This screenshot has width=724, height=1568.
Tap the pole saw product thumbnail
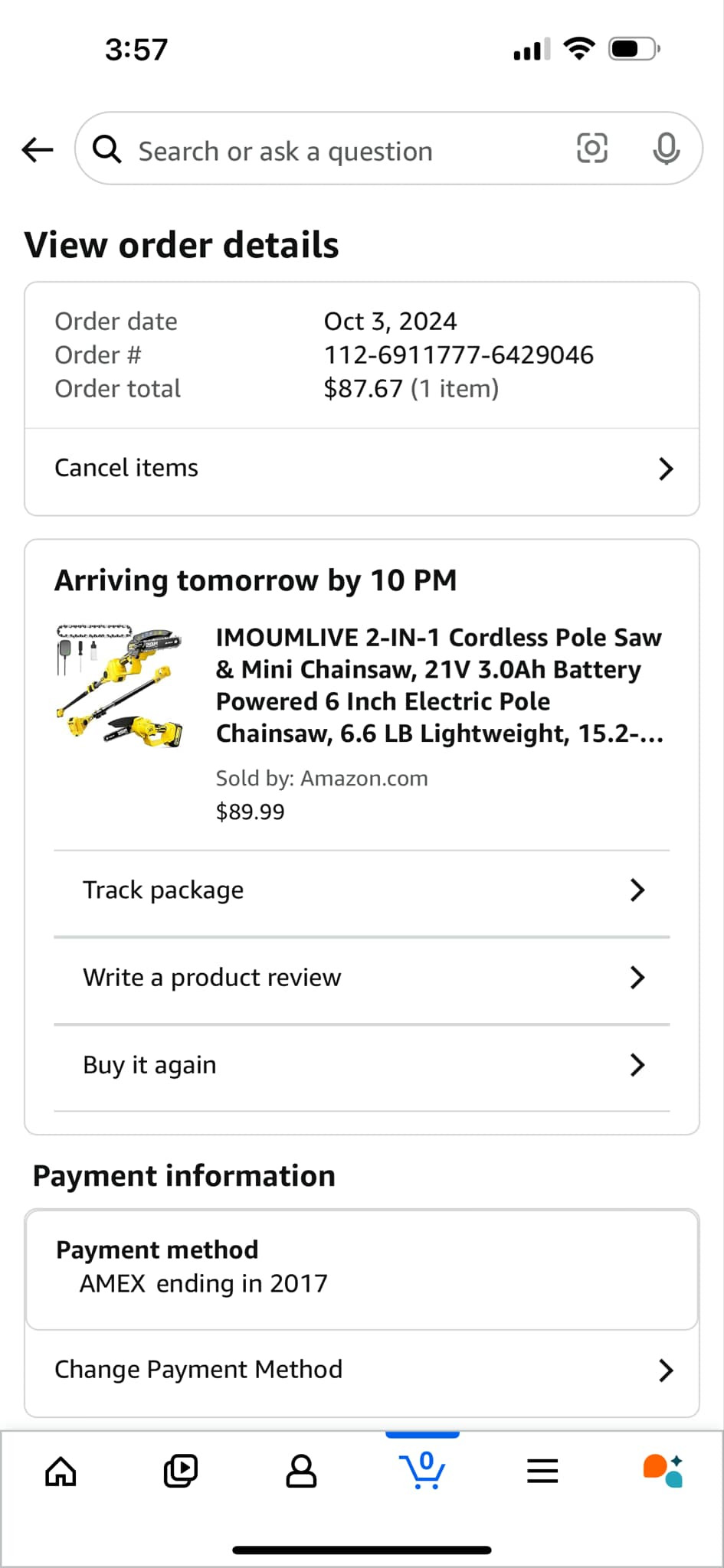pyautogui.click(x=120, y=686)
